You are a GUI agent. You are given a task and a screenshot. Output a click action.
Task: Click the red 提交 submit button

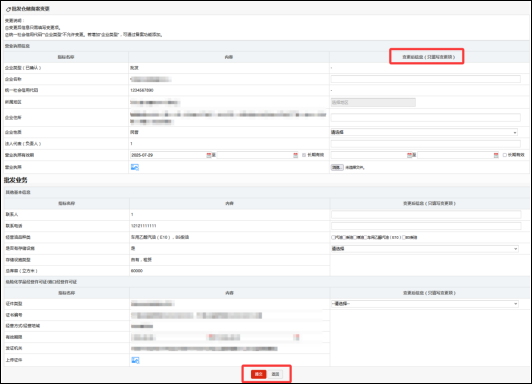coord(259,374)
